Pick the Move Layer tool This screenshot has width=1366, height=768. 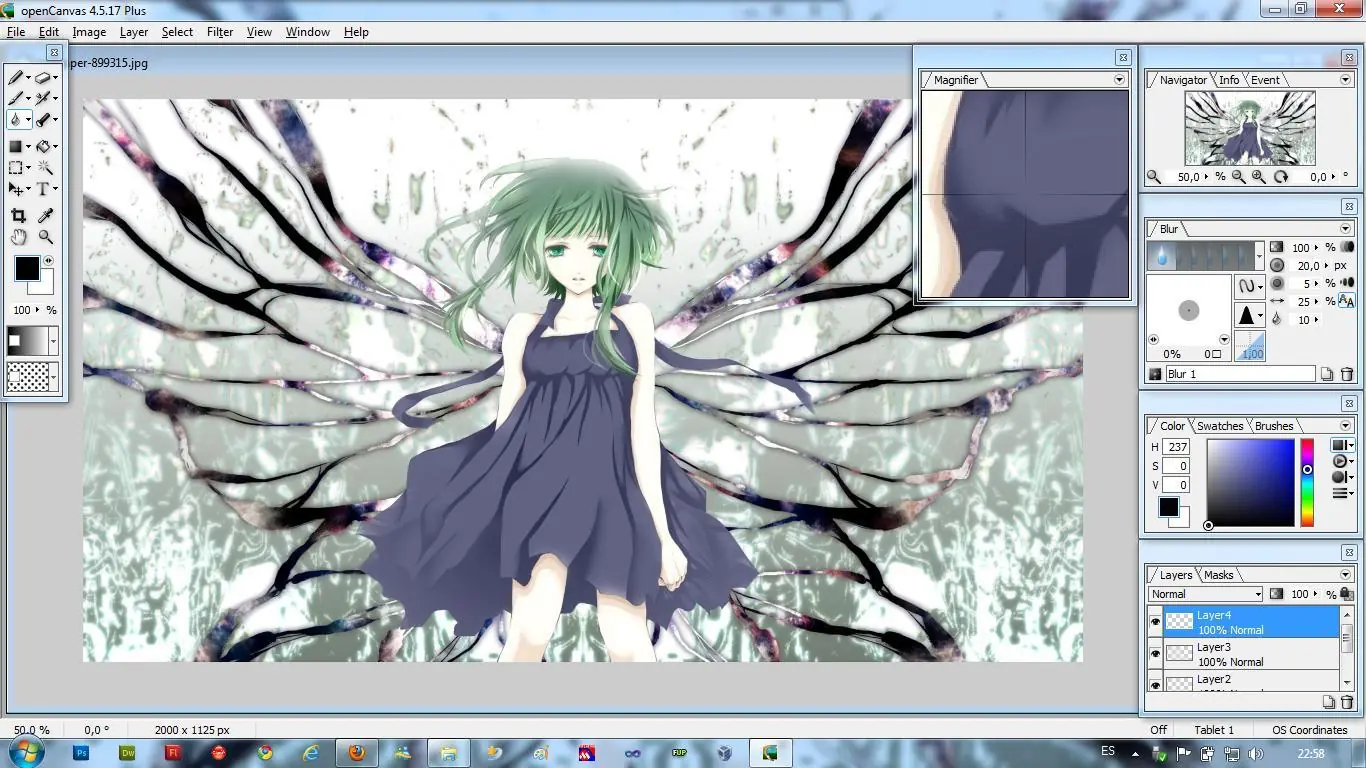[16, 189]
